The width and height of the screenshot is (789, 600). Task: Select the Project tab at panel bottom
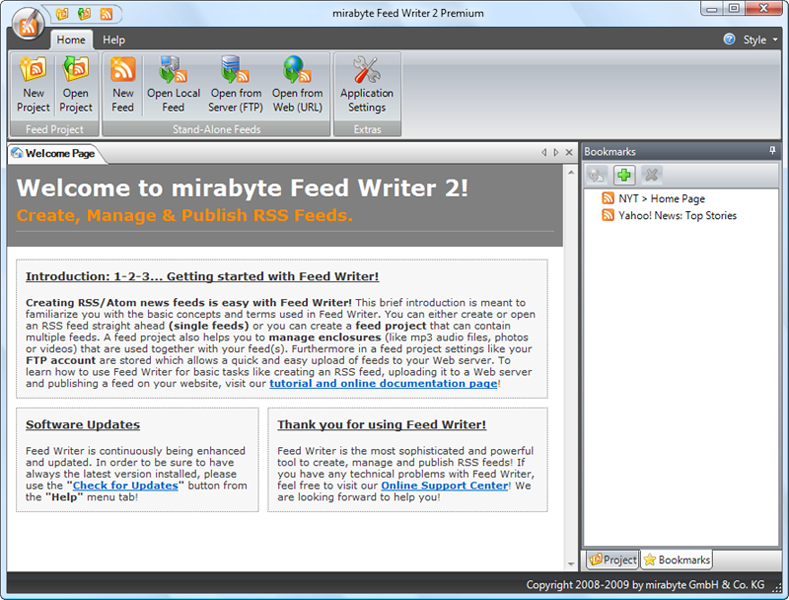click(x=612, y=560)
